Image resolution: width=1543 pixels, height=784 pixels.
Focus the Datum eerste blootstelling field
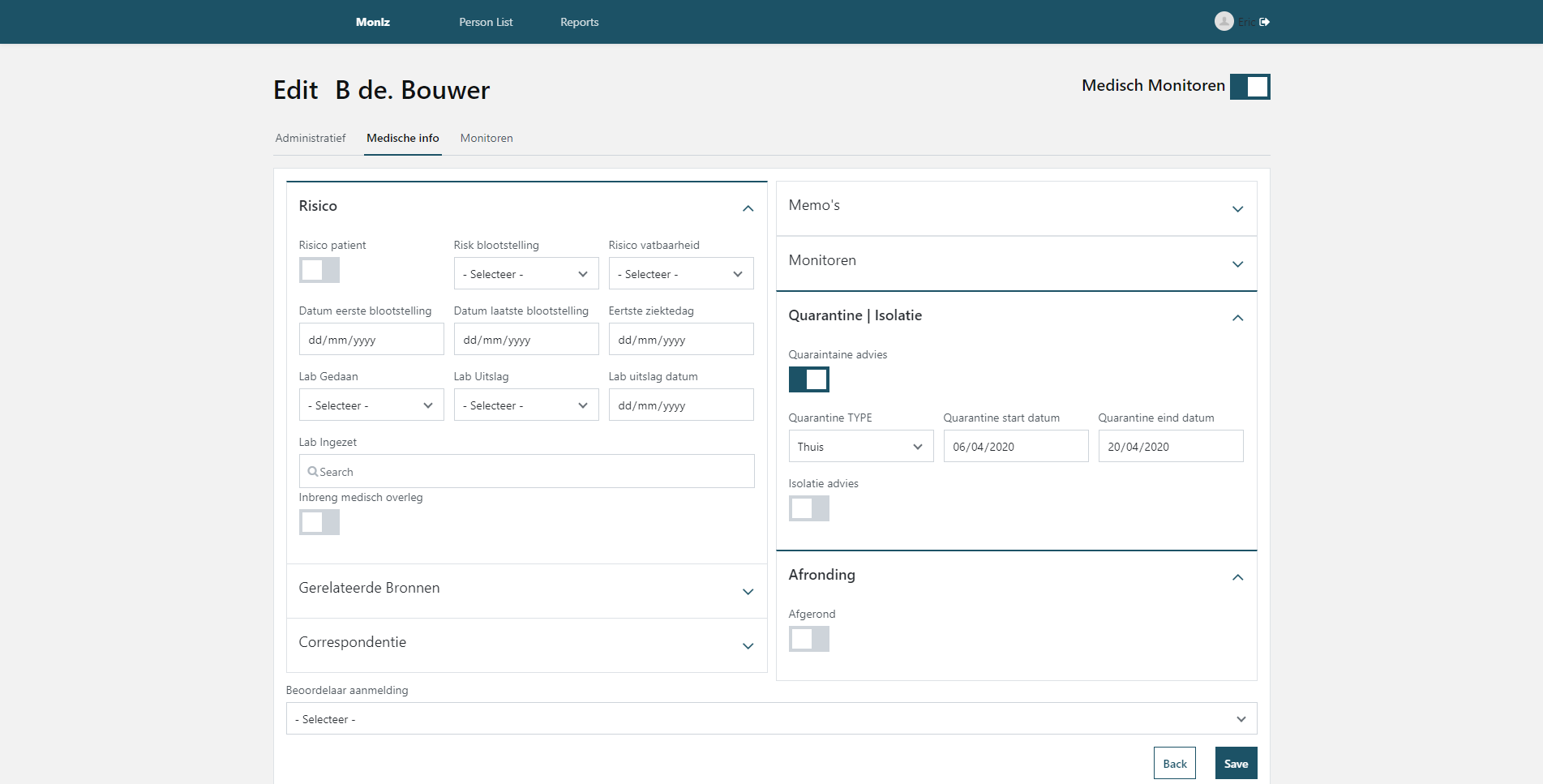pos(371,340)
